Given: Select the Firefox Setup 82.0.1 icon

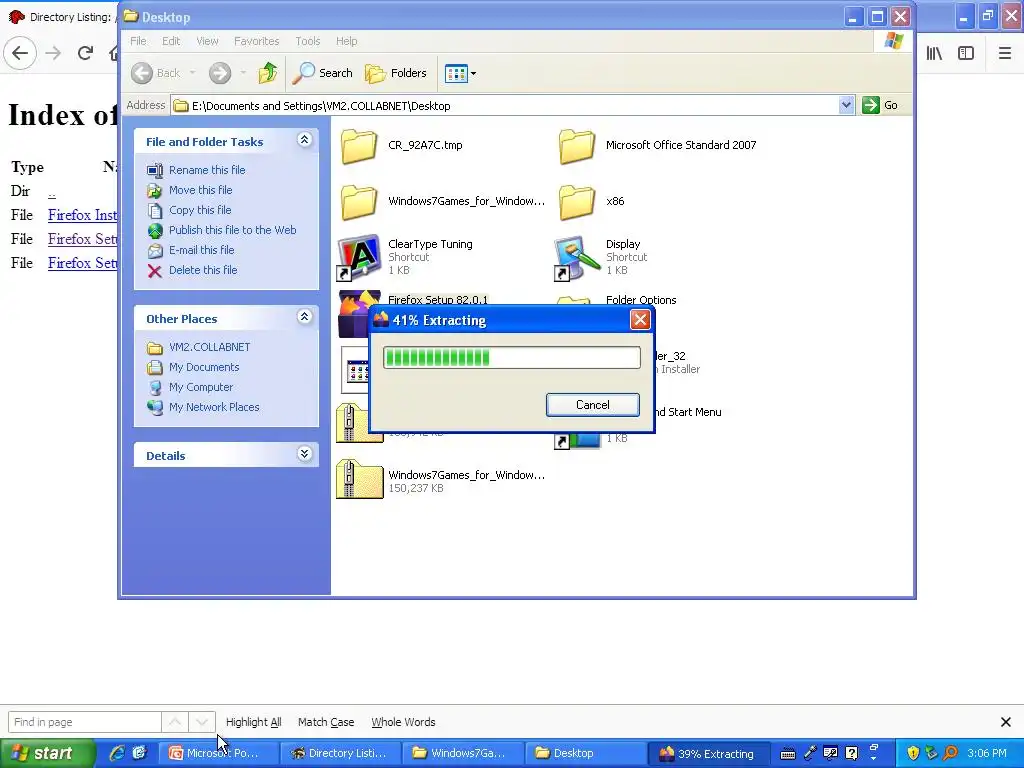Looking at the screenshot, I should click(353, 312).
